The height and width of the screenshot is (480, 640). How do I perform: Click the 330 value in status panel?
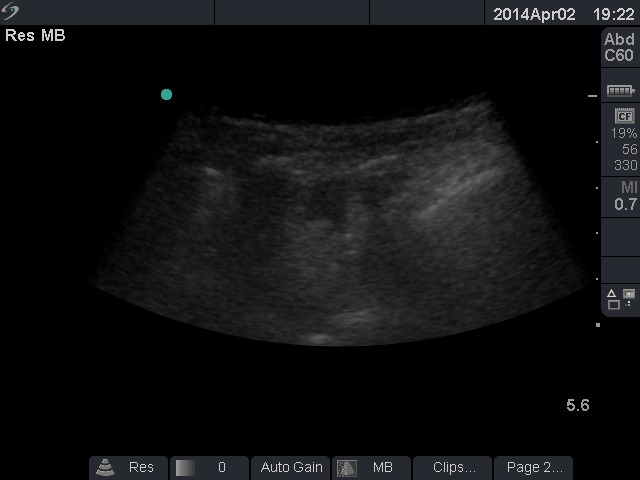tap(625, 165)
